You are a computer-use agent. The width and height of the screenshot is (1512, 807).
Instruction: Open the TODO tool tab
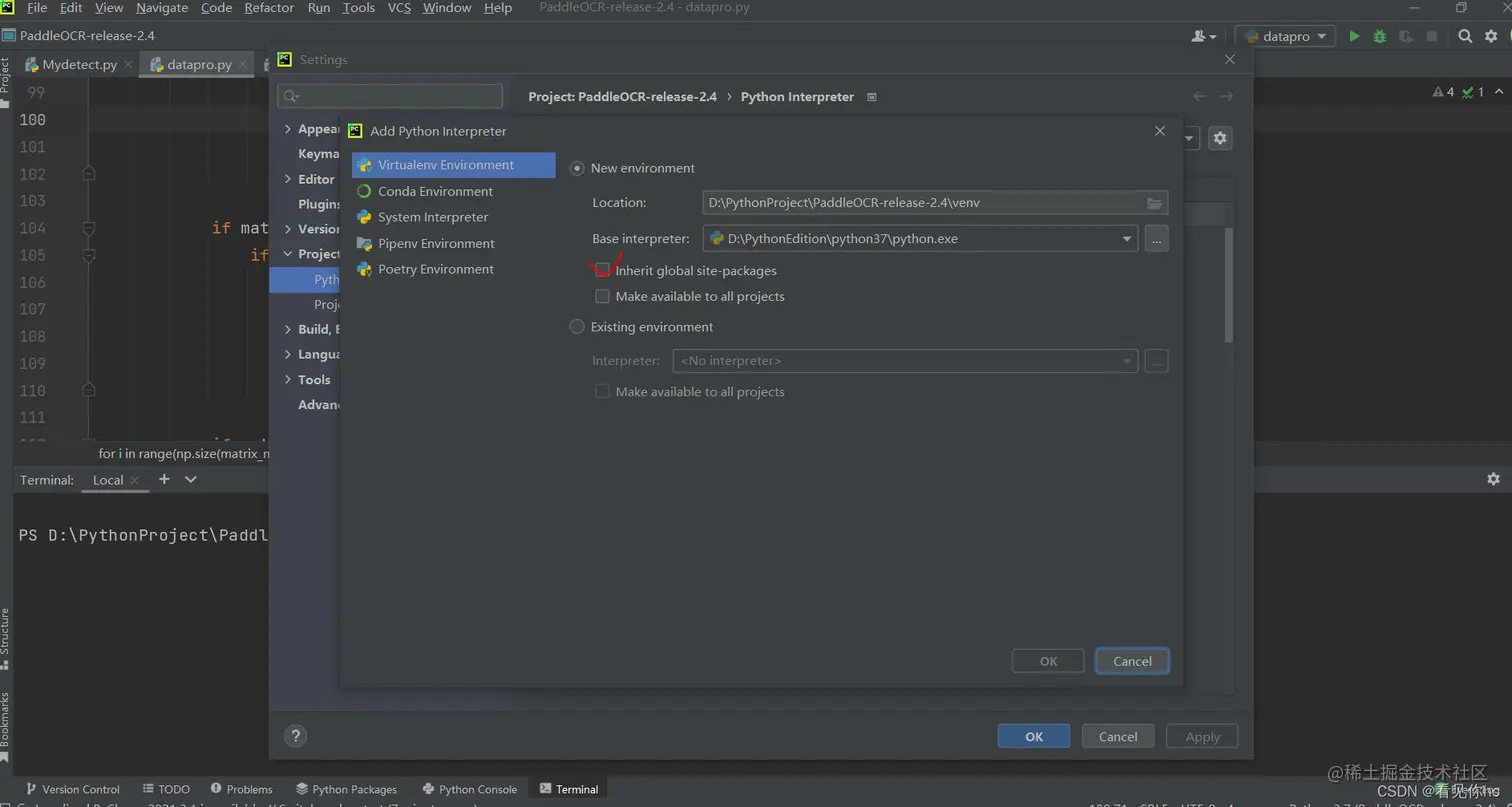166,789
